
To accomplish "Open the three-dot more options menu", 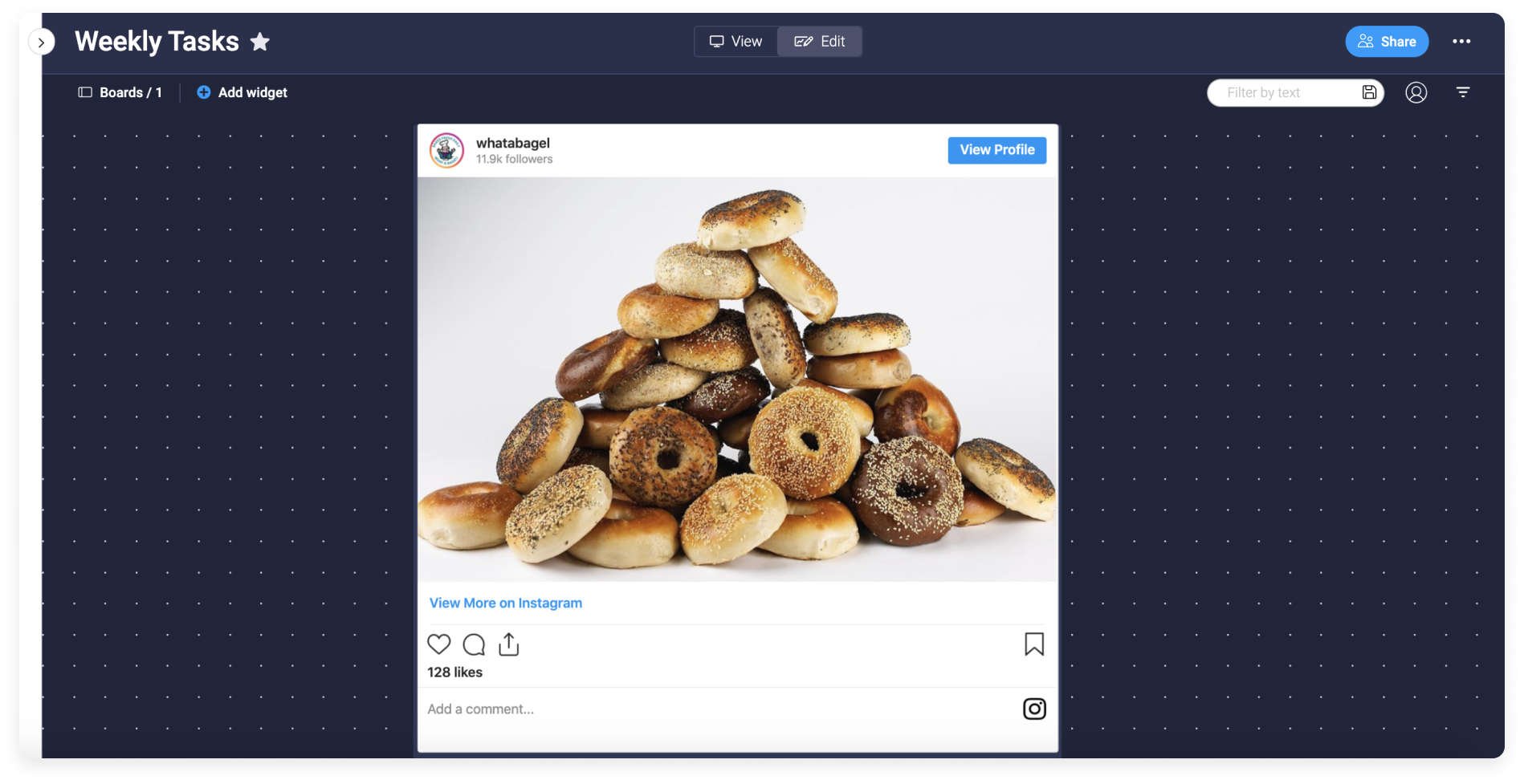I will (1461, 42).
